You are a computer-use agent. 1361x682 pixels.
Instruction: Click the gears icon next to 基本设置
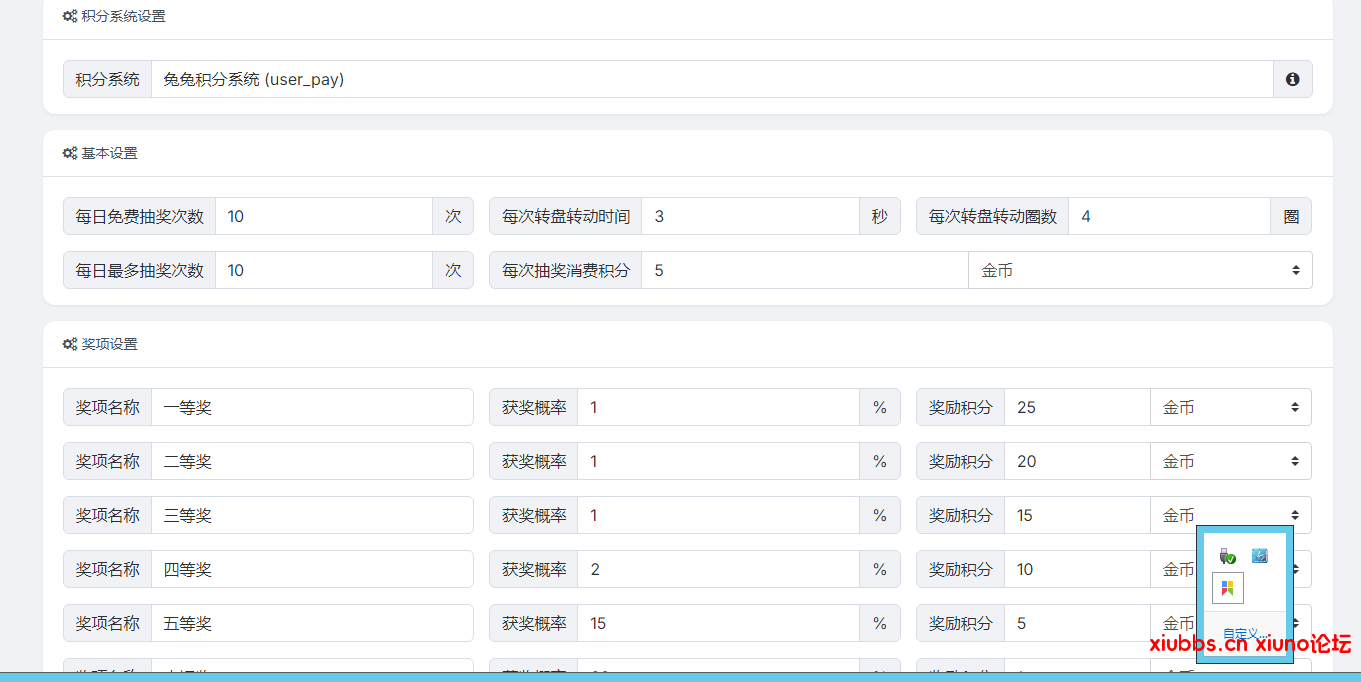(x=70, y=153)
